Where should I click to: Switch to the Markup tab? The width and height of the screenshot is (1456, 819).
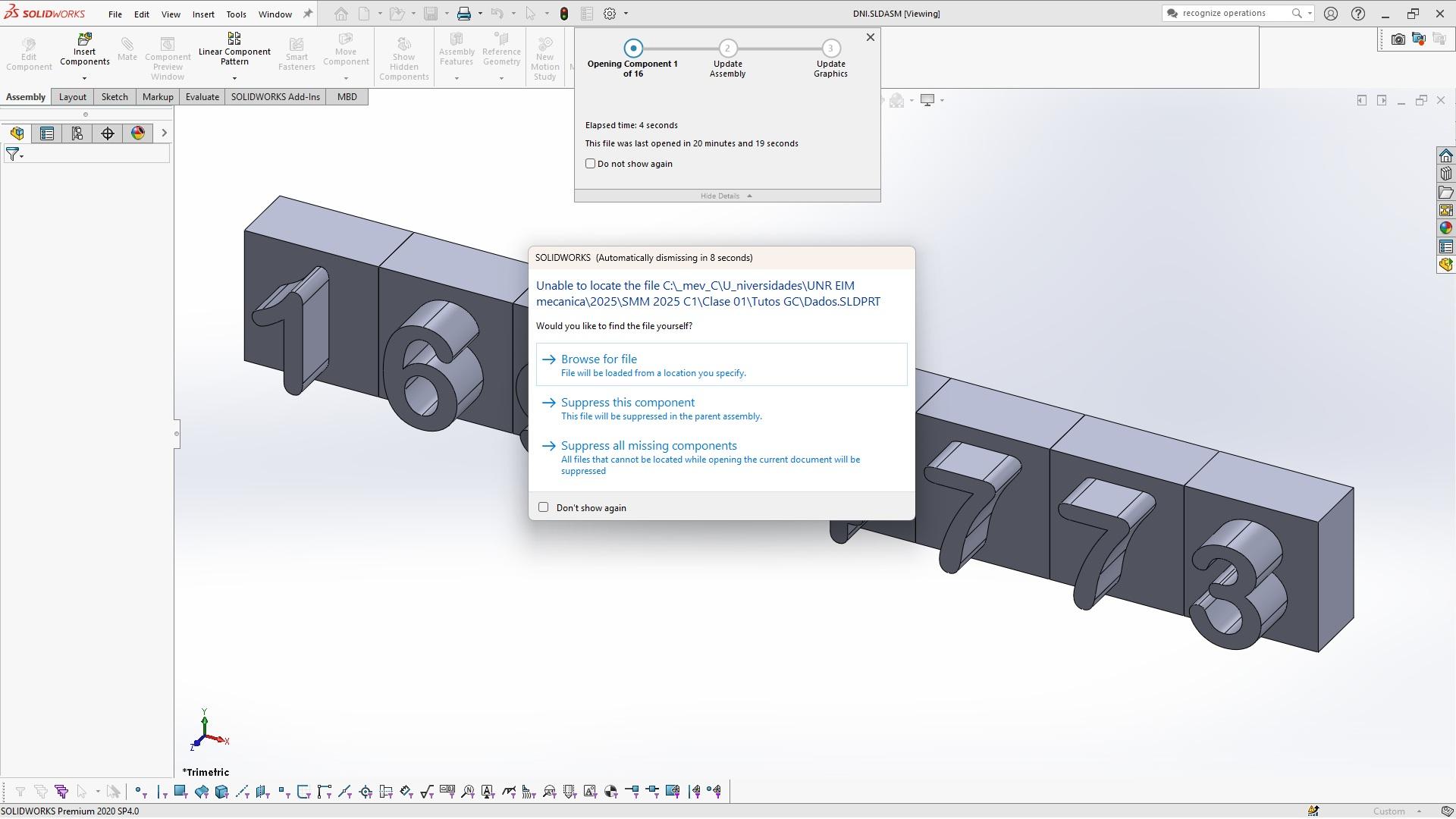tap(158, 97)
